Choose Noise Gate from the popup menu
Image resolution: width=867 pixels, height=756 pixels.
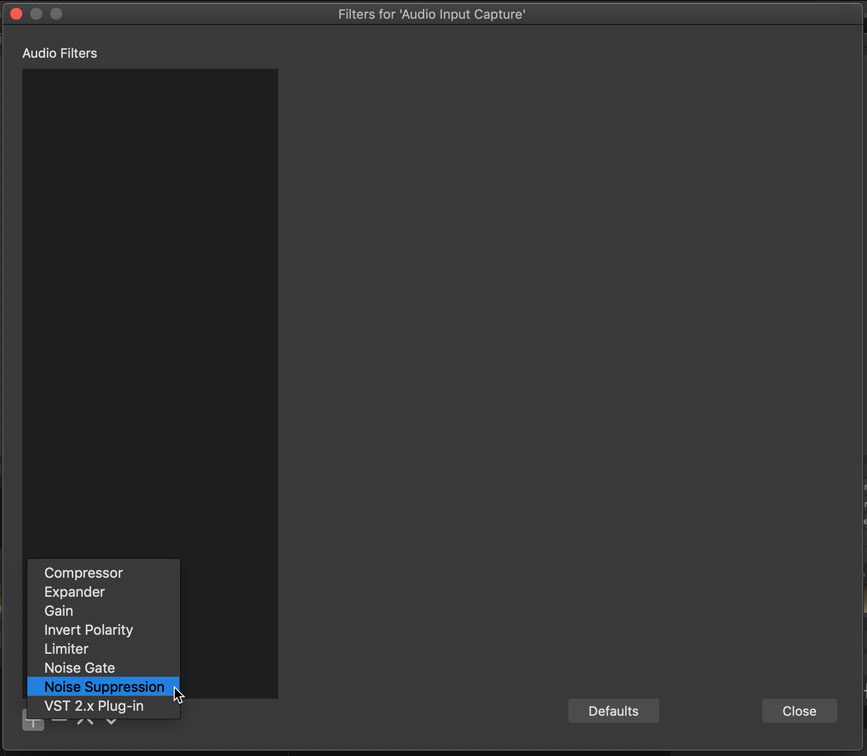pos(103,668)
